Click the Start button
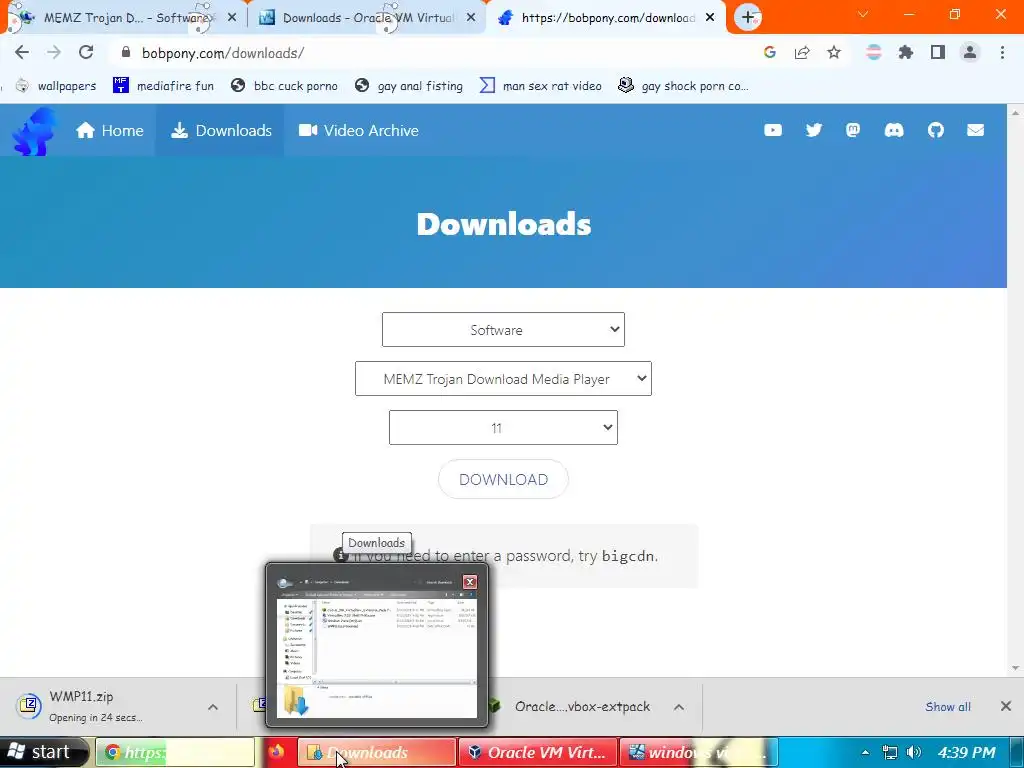The width and height of the screenshot is (1024, 768). pyautogui.click(x=43, y=752)
